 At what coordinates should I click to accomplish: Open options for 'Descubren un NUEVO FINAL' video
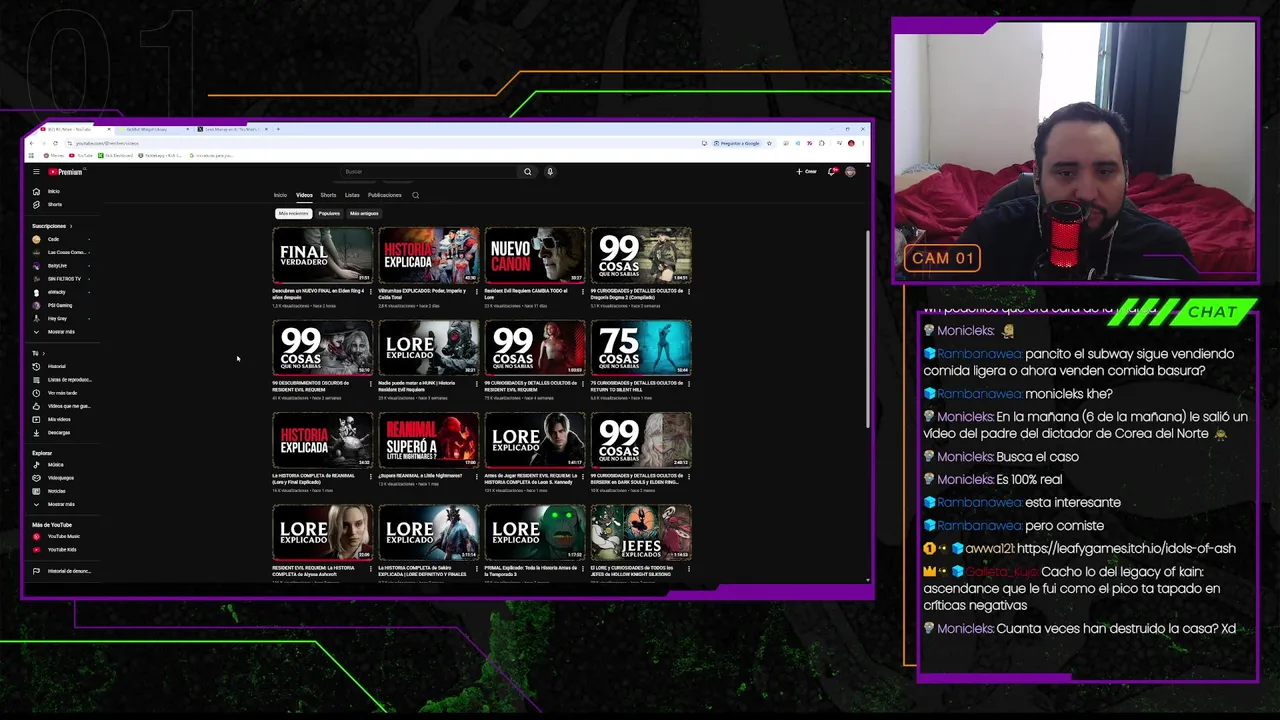(x=372, y=292)
